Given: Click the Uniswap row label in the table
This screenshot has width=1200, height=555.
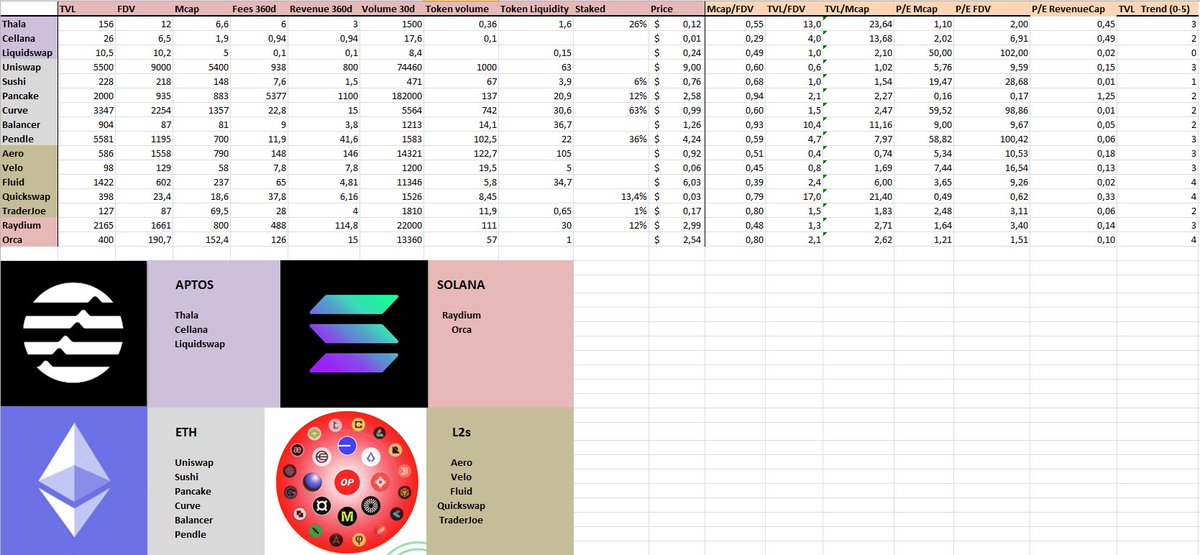Looking at the screenshot, I should (x=29, y=66).
